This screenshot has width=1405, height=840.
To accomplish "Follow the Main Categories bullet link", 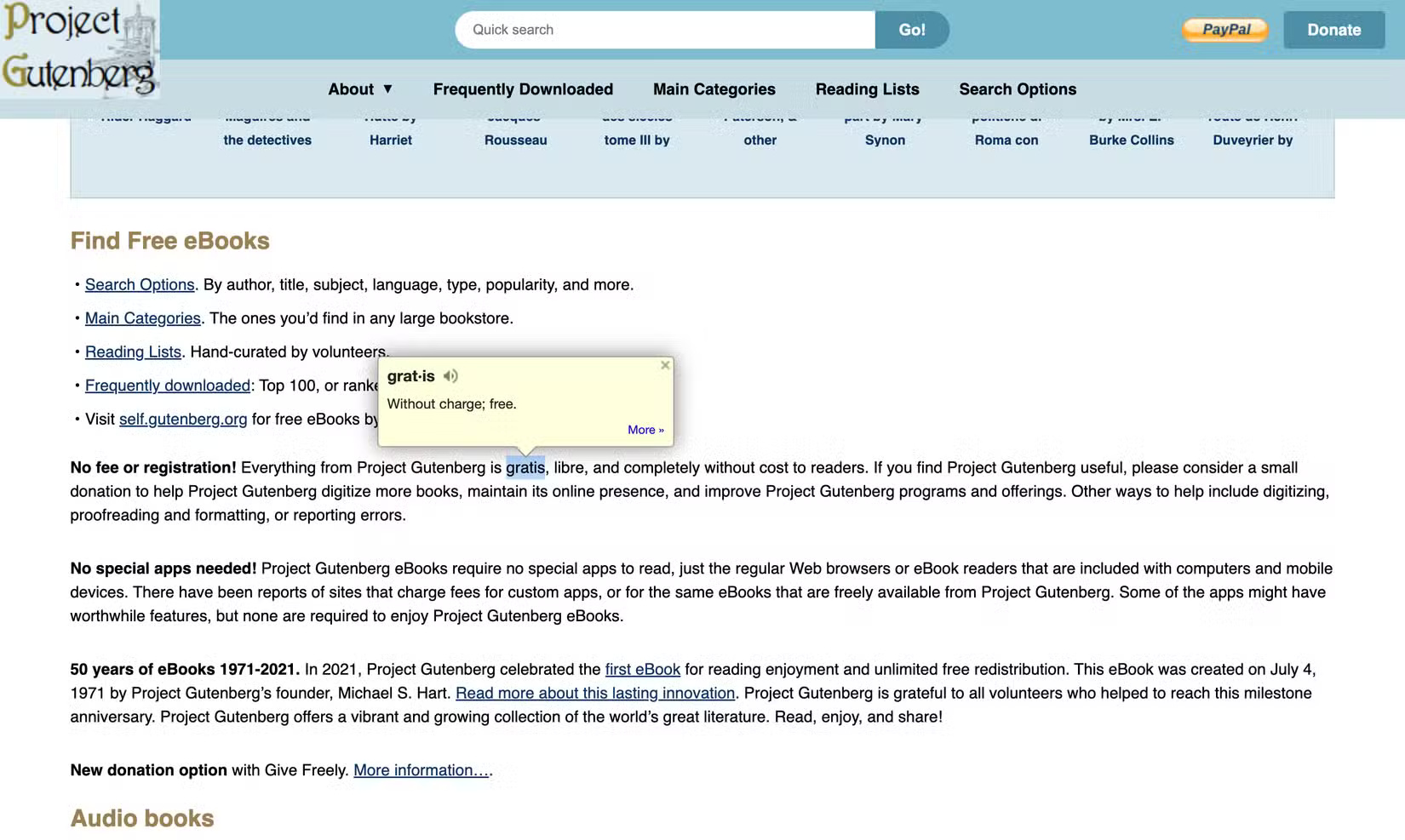I will pos(142,317).
